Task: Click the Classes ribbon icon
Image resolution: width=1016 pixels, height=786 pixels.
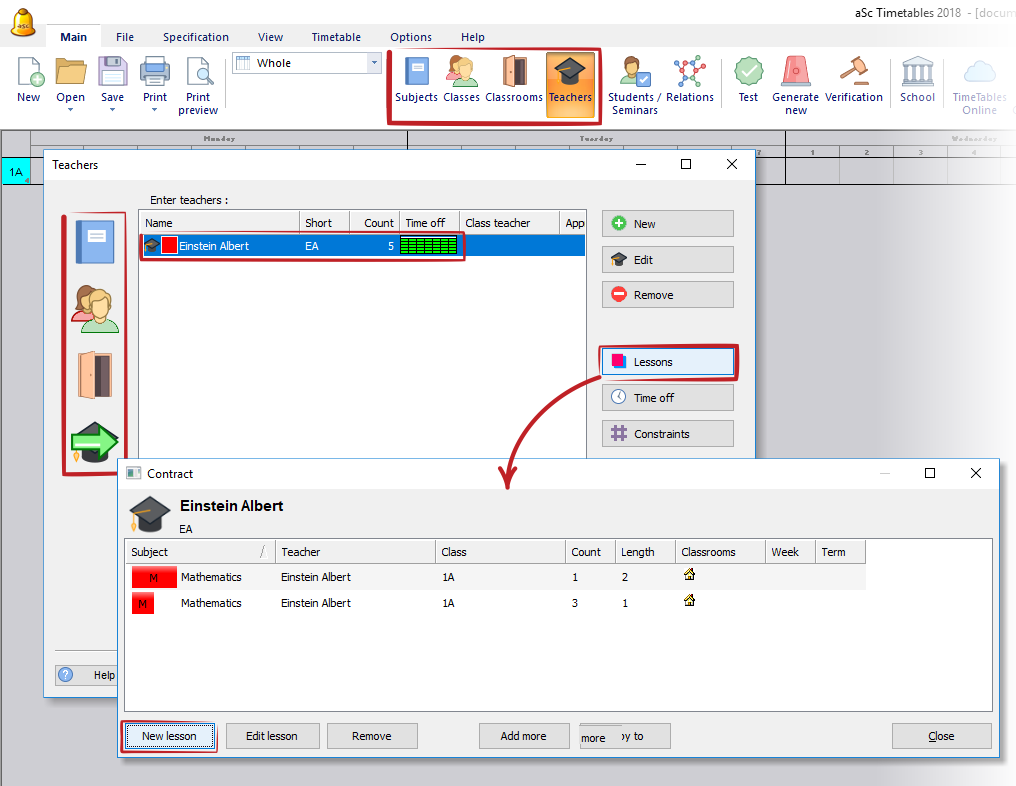Action: pyautogui.click(x=461, y=79)
